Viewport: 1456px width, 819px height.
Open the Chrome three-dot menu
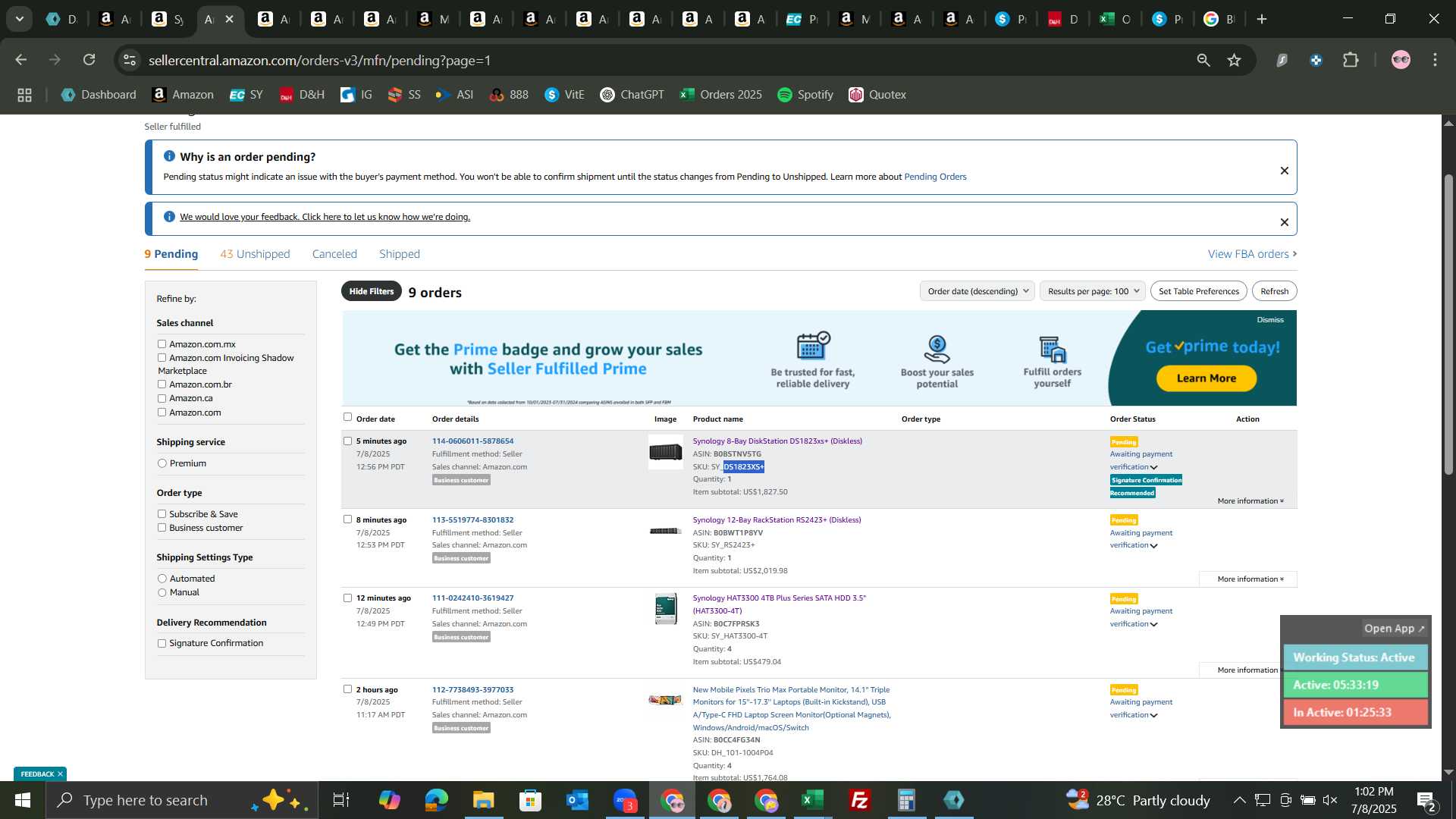pos(1435,60)
